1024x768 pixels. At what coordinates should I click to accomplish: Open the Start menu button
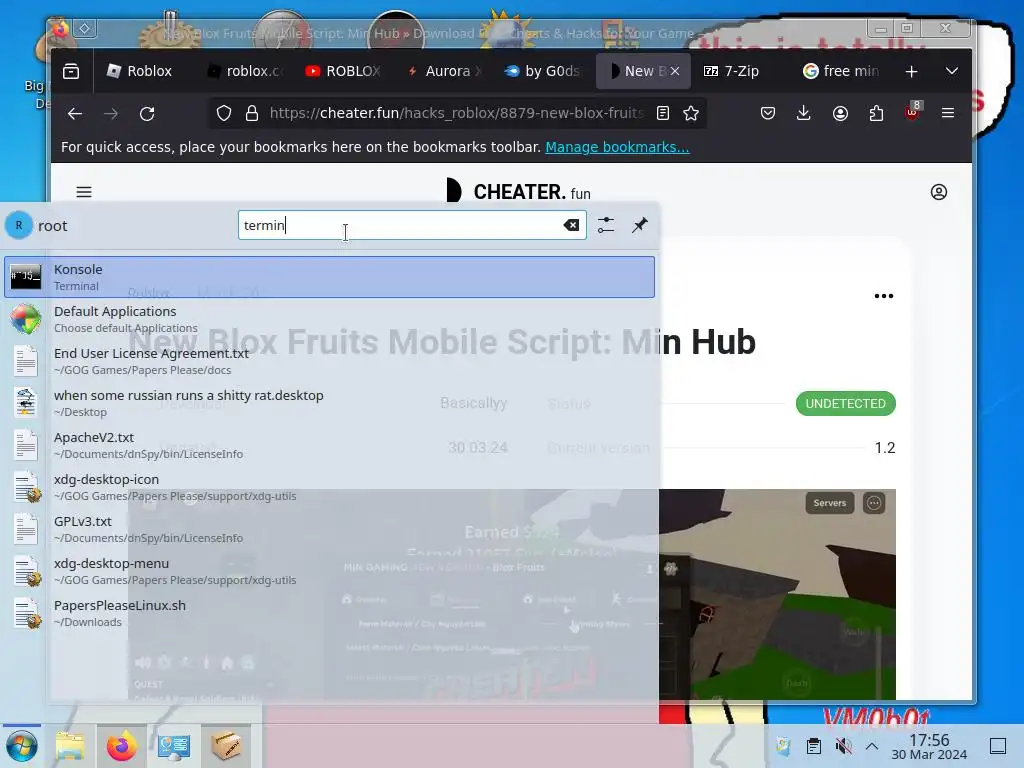pyautogui.click(x=22, y=746)
